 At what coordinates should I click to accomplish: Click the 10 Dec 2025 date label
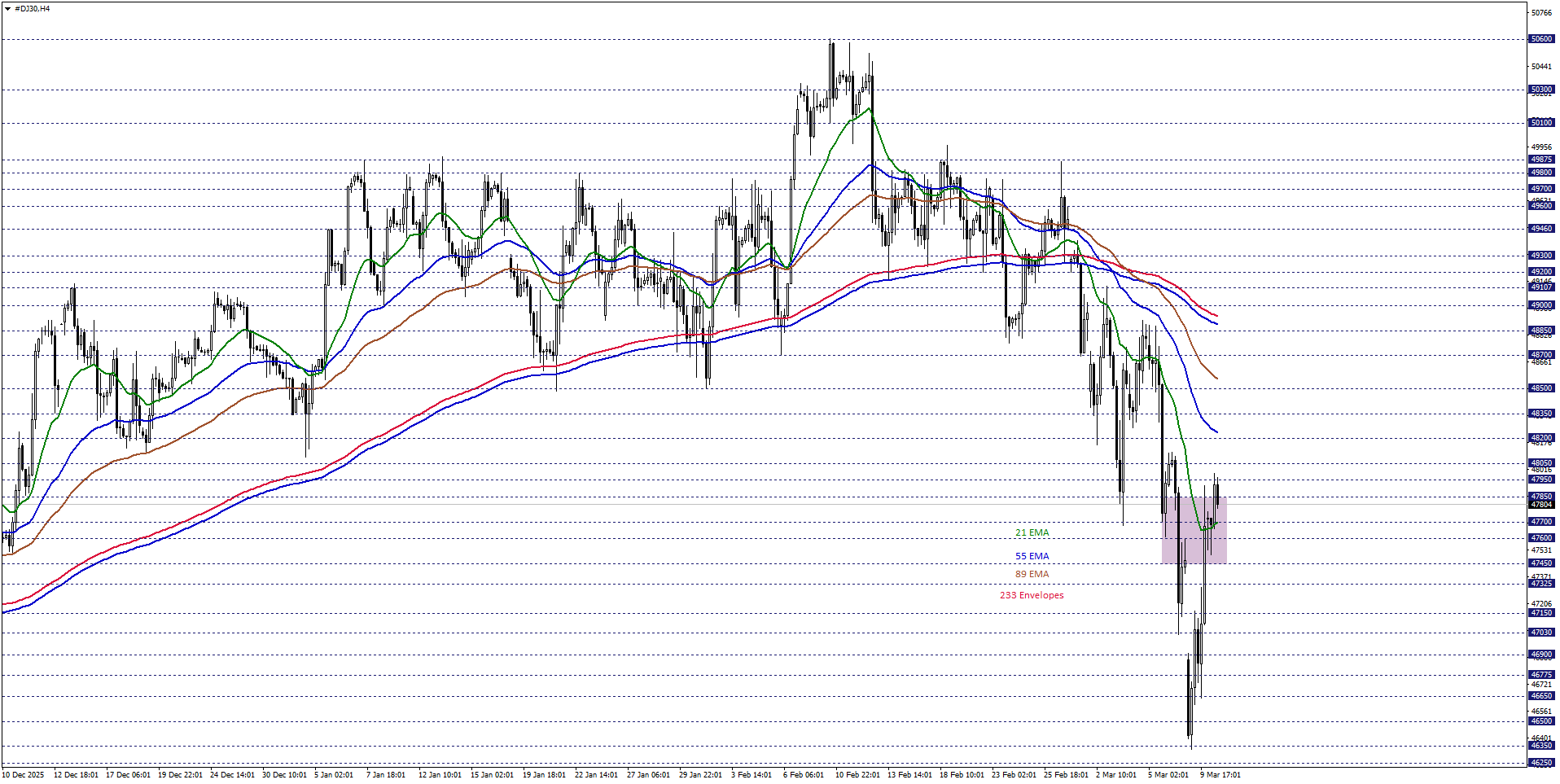(24, 775)
